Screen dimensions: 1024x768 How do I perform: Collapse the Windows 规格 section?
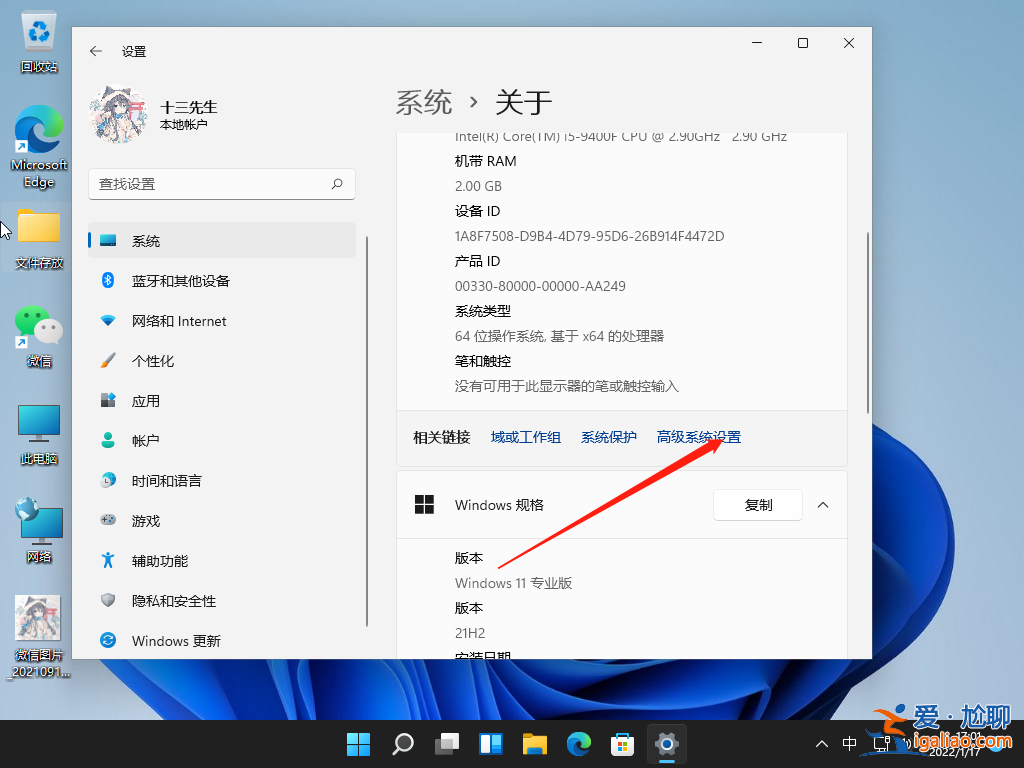pos(822,505)
